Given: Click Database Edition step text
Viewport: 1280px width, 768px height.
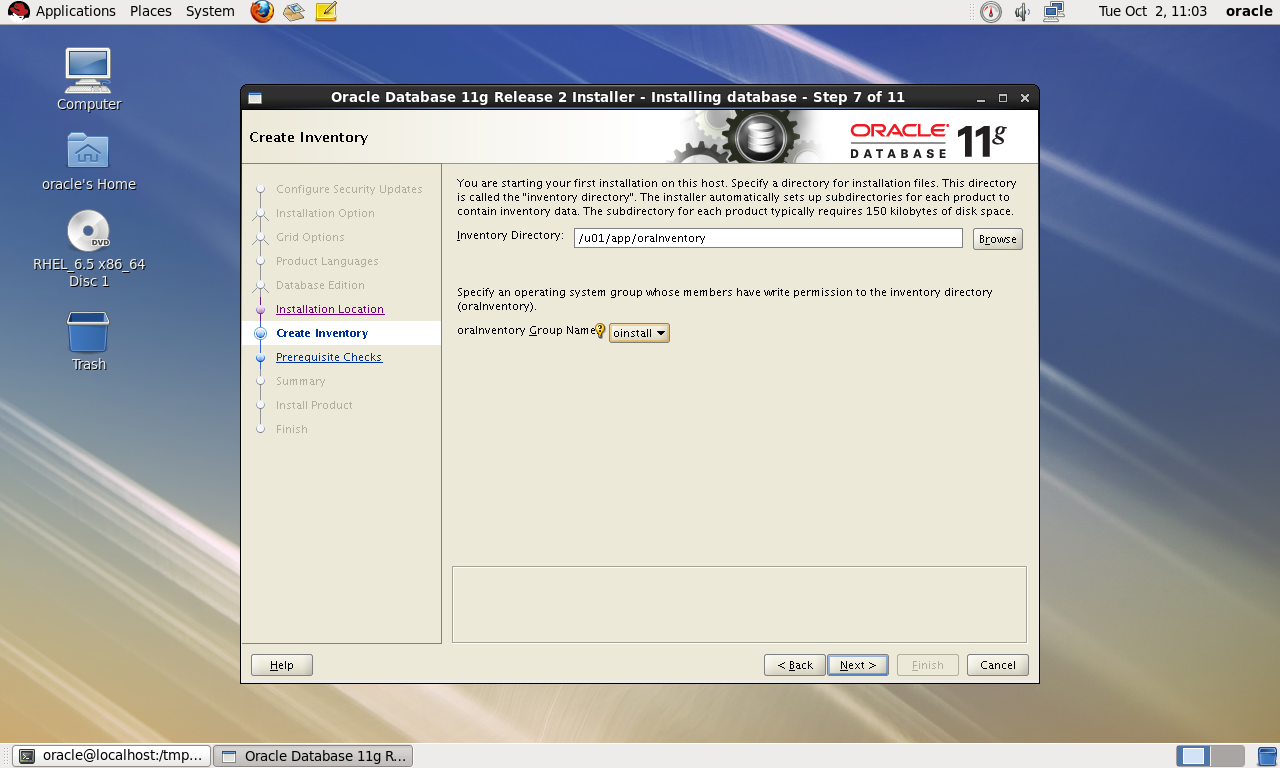Looking at the screenshot, I should [320, 285].
